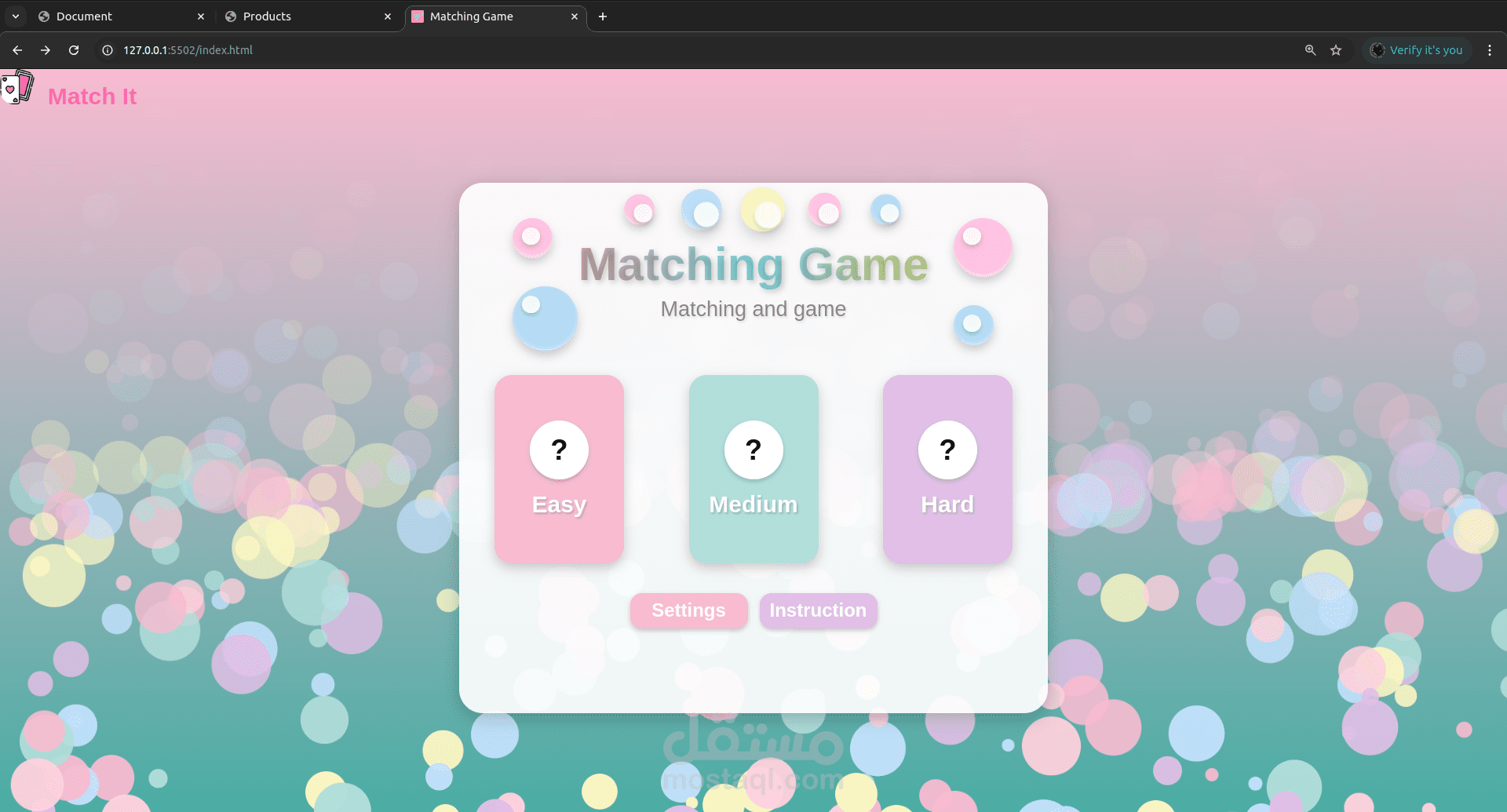Reload the current page
The image size is (1507, 812).
coord(74,50)
